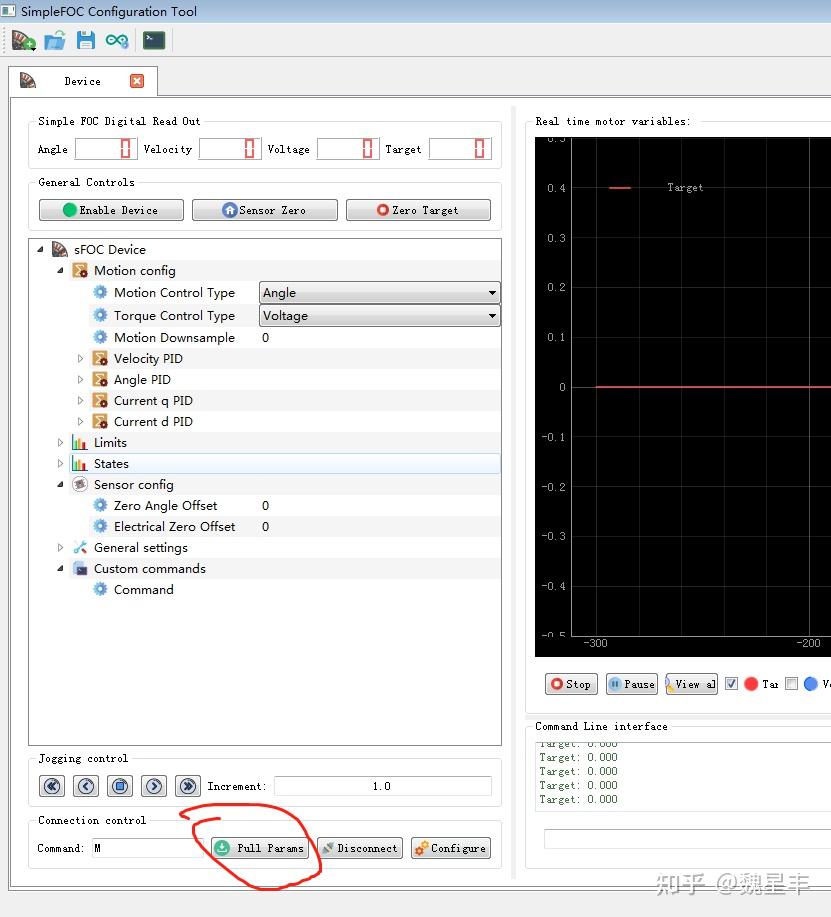Open the serial terminal console icon

[x=154, y=40]
